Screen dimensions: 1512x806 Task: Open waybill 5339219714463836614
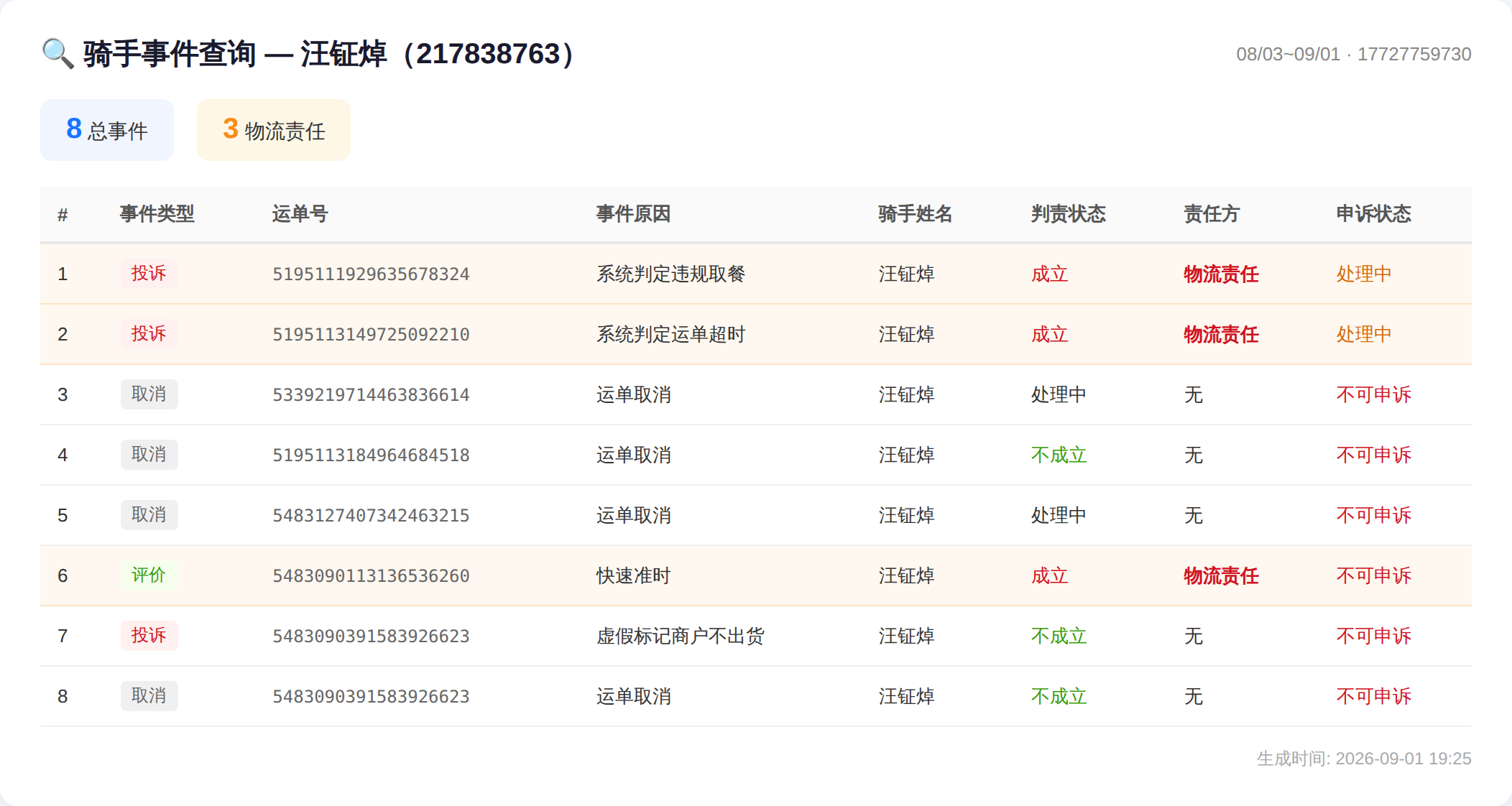click(x=371, y=395)
